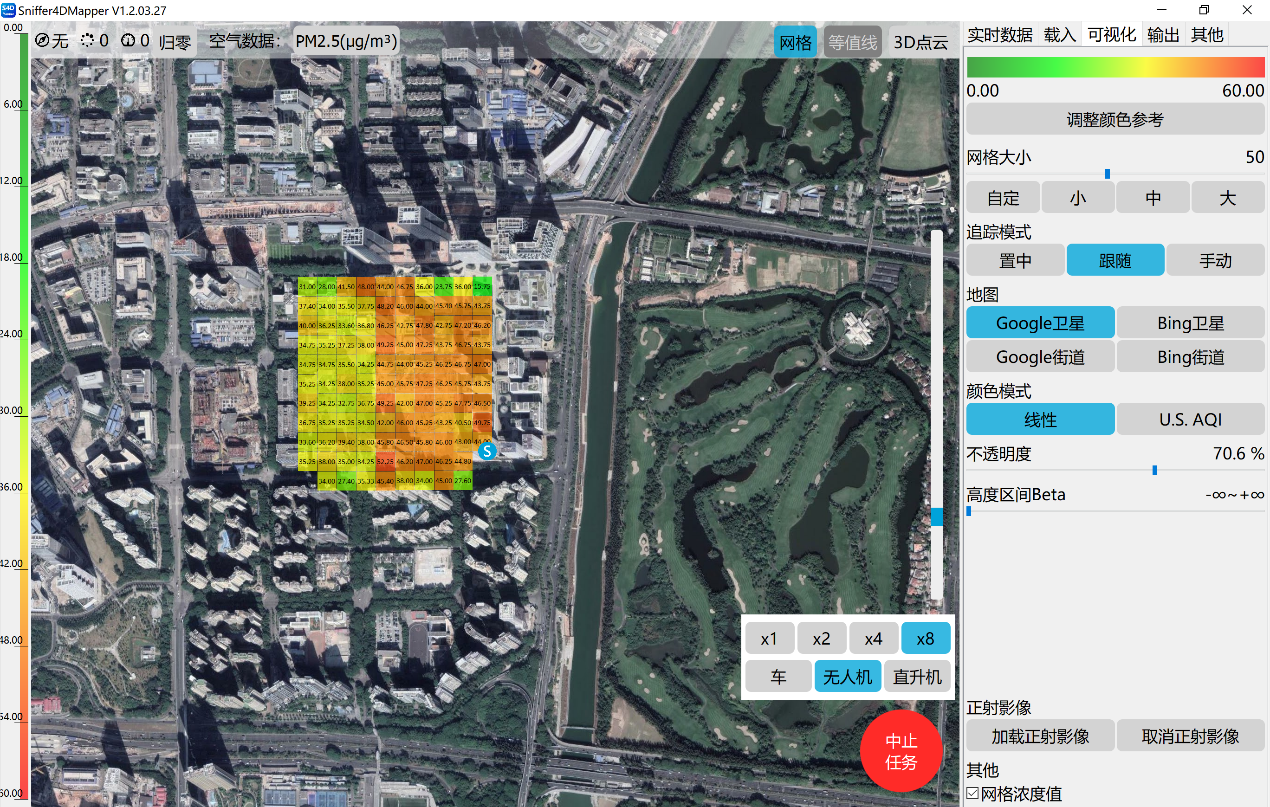Click the Sniffer4DMapper app logo
This screenshot has height=807, width=1270.
click(9, 10)
